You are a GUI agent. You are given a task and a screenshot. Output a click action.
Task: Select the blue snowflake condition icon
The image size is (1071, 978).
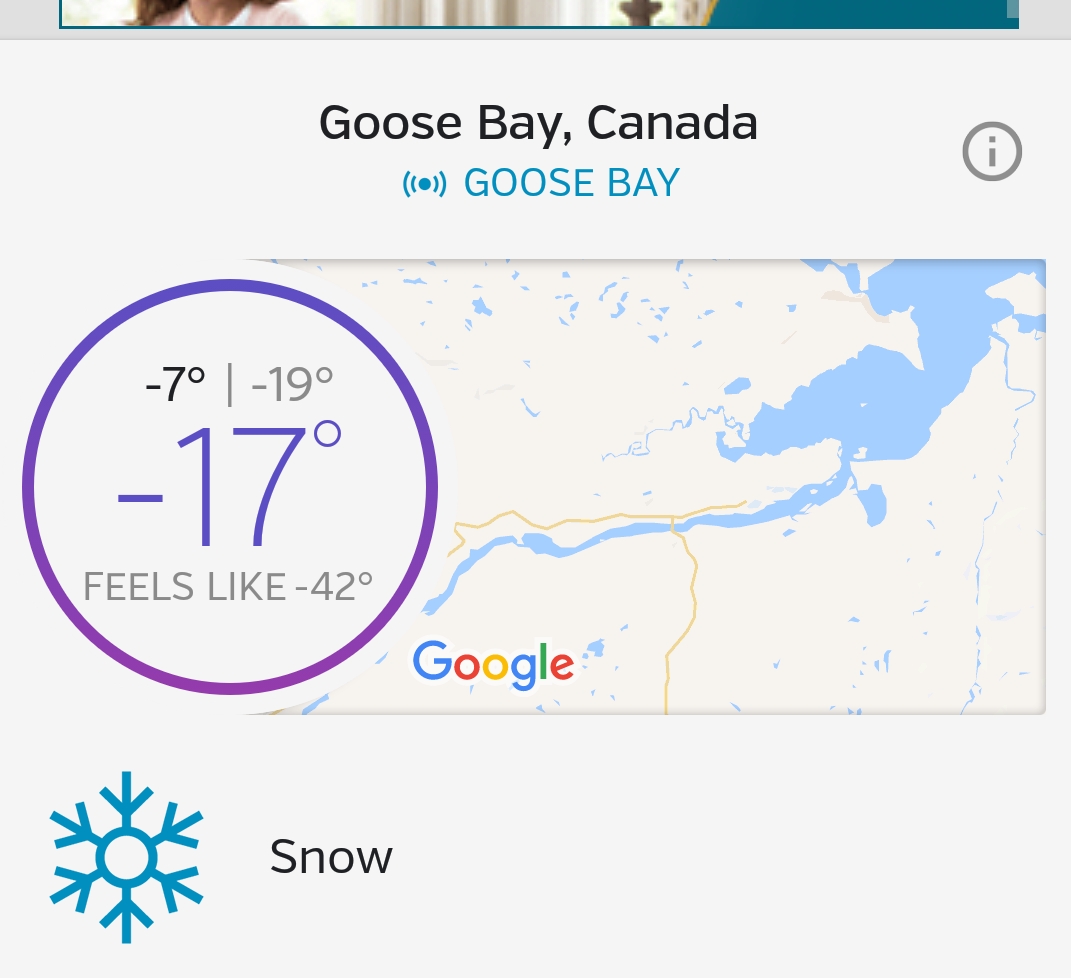[x=126, y=858]
